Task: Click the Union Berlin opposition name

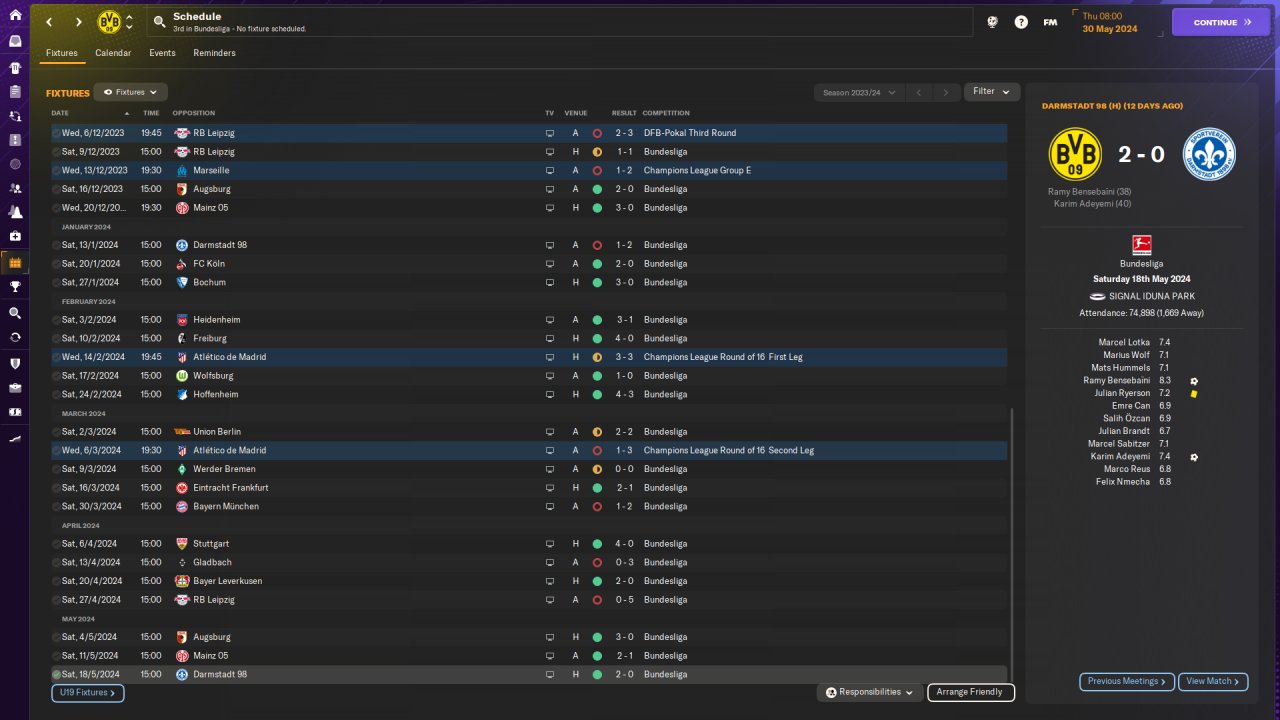Action: tap(219, 432)
